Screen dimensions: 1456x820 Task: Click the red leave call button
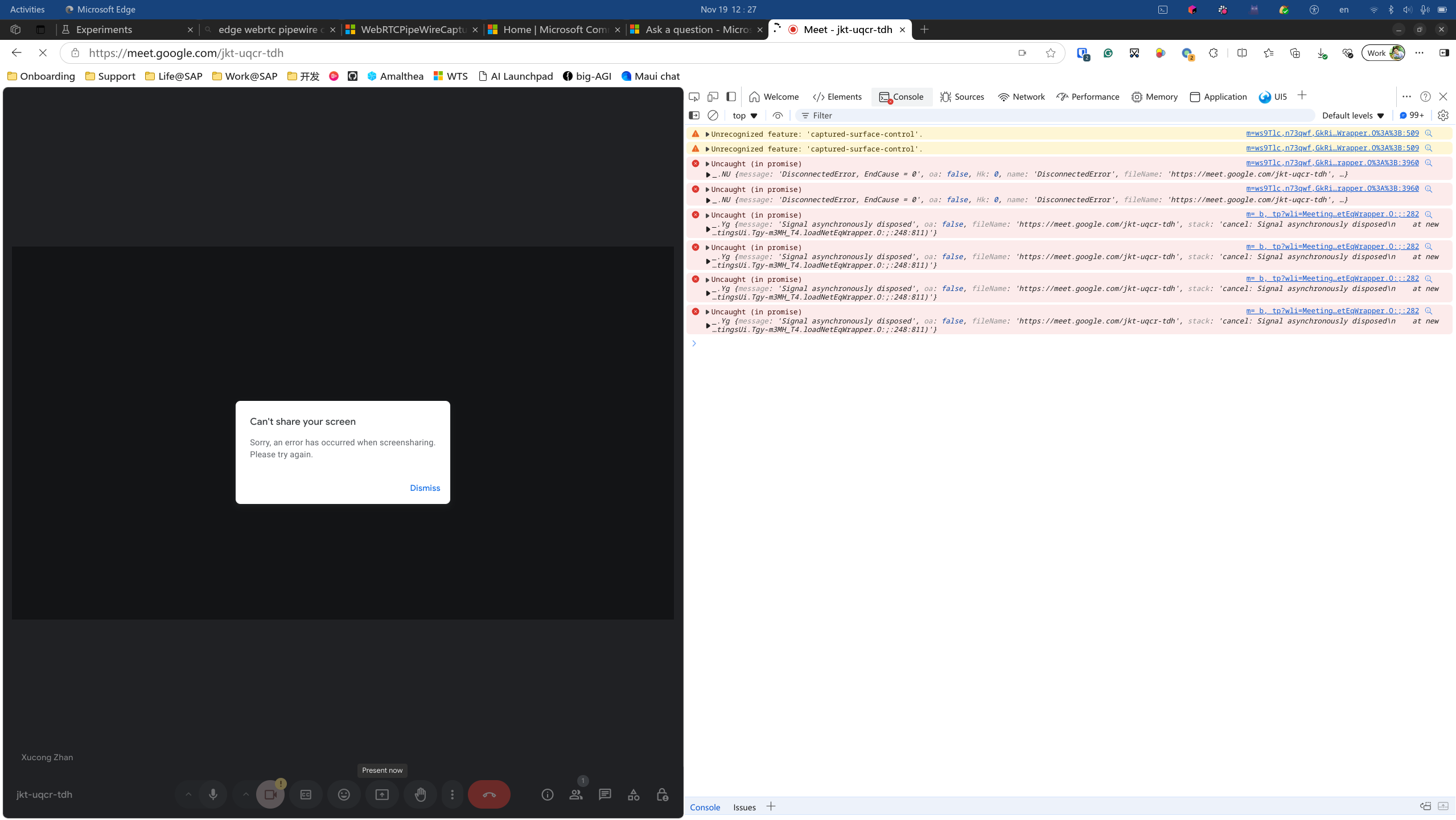point(489,794)
